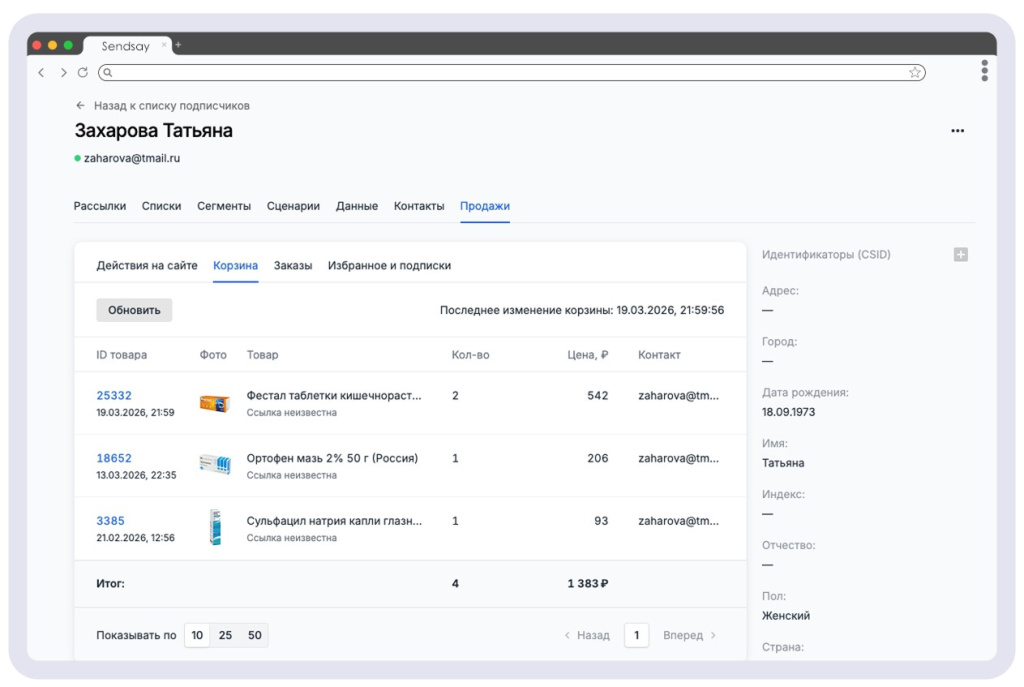Viewport: 1024px width, 687px height.
Task: Click the Вперед pagination button
Action: 690,635
